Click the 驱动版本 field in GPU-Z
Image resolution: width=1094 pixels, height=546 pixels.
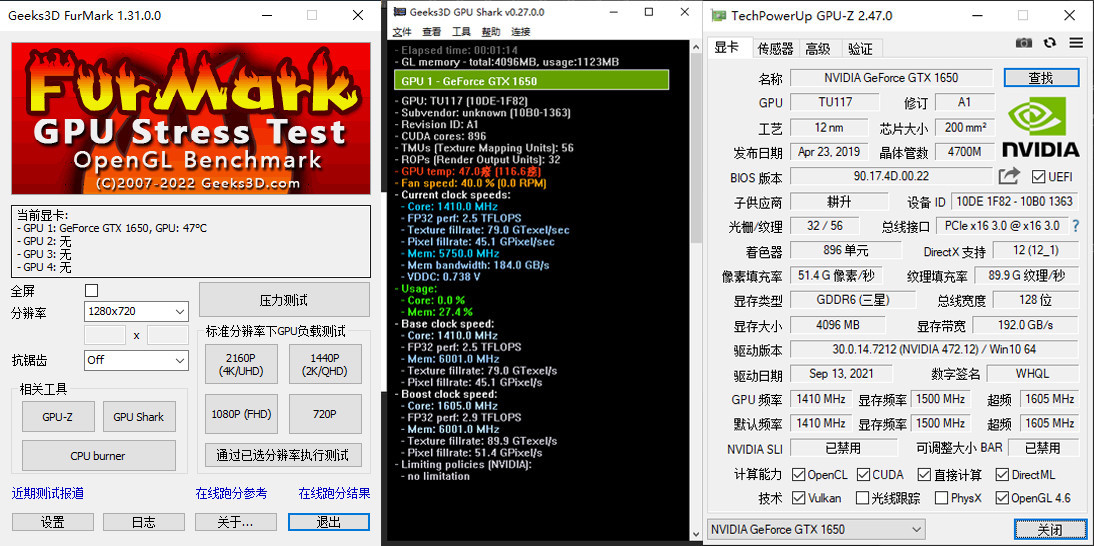click(x=934, y=349)
